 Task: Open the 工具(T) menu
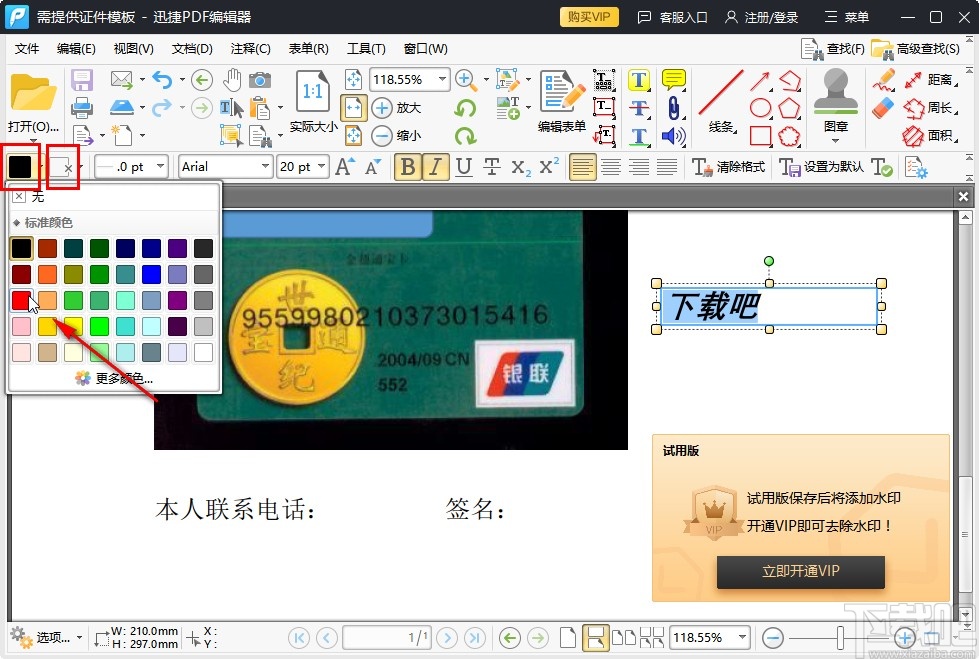click(366, 48)
